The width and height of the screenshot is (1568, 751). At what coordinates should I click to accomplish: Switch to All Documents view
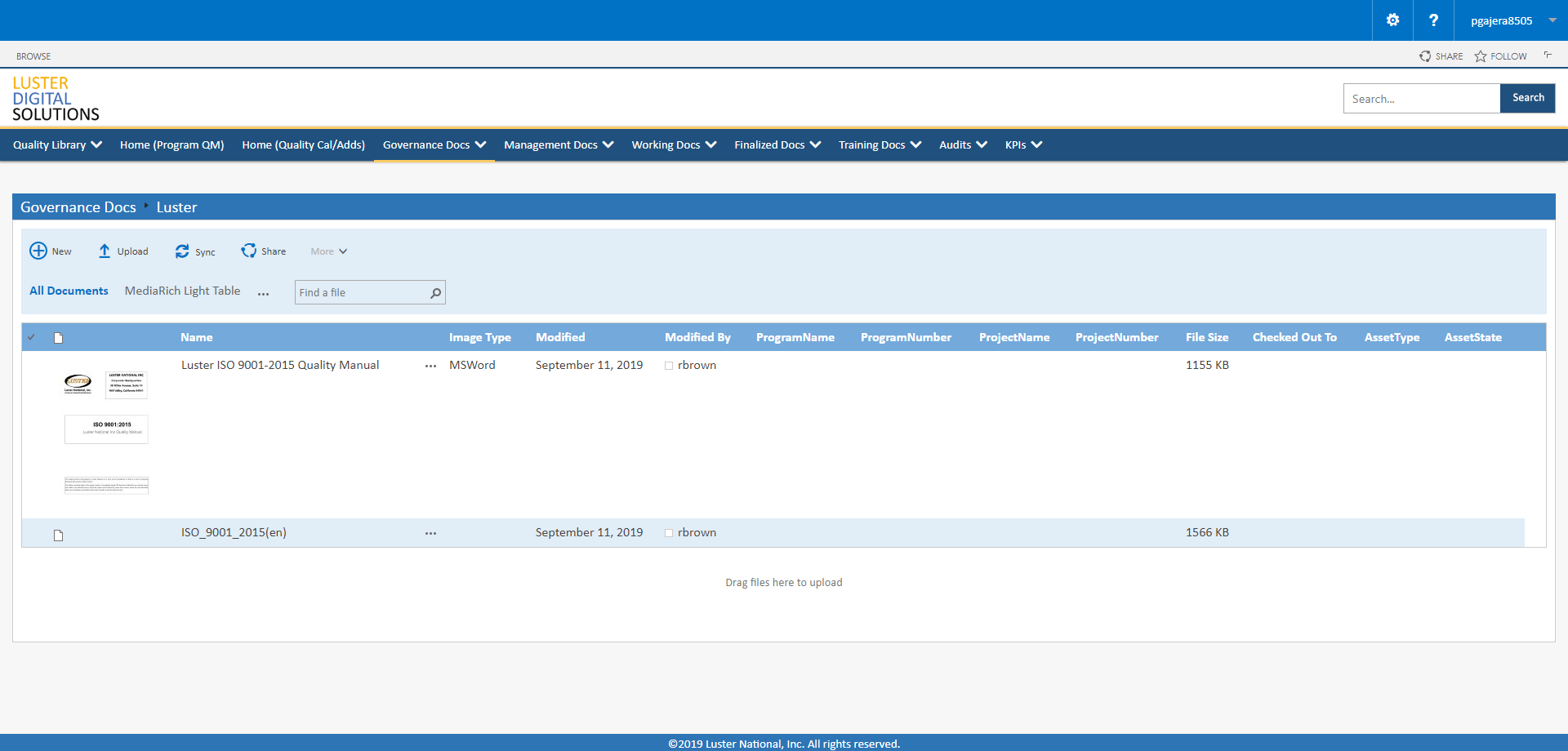[x=69, y=291]
